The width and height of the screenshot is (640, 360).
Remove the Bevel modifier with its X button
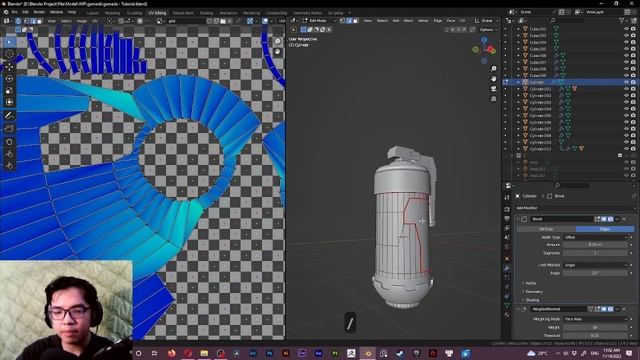coord(624,219)
